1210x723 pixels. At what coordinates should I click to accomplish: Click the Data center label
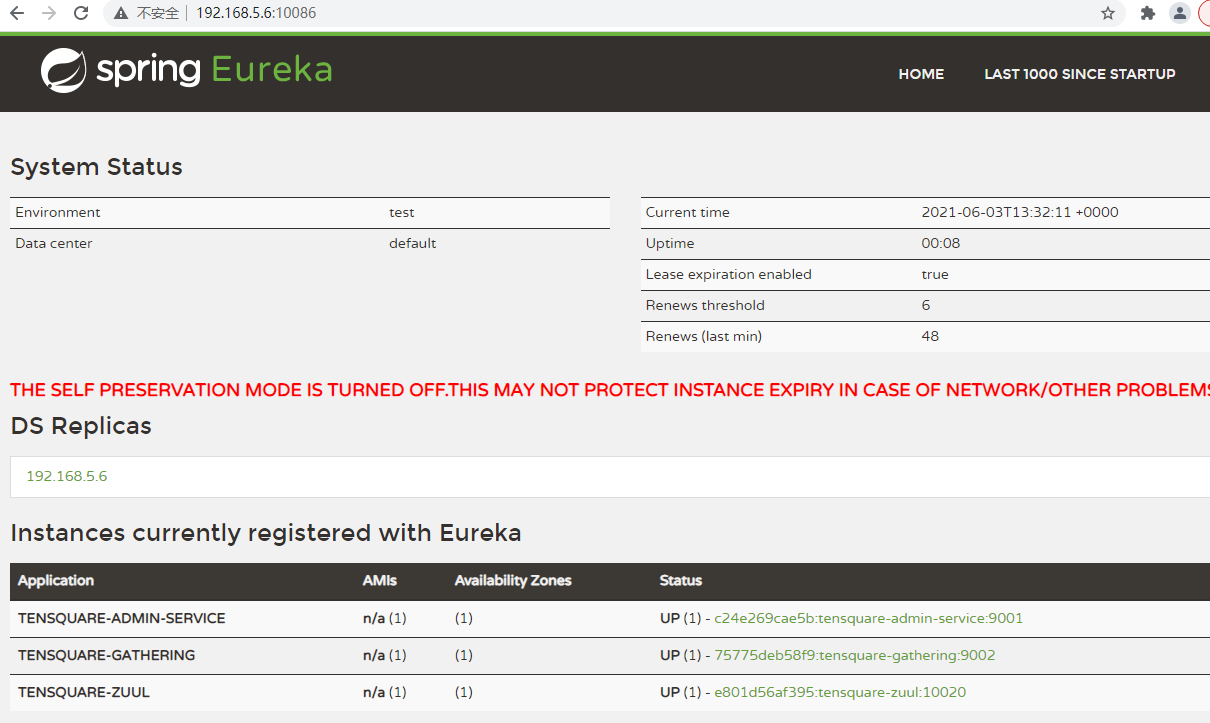pyautogui.click(x=54, y=243)
